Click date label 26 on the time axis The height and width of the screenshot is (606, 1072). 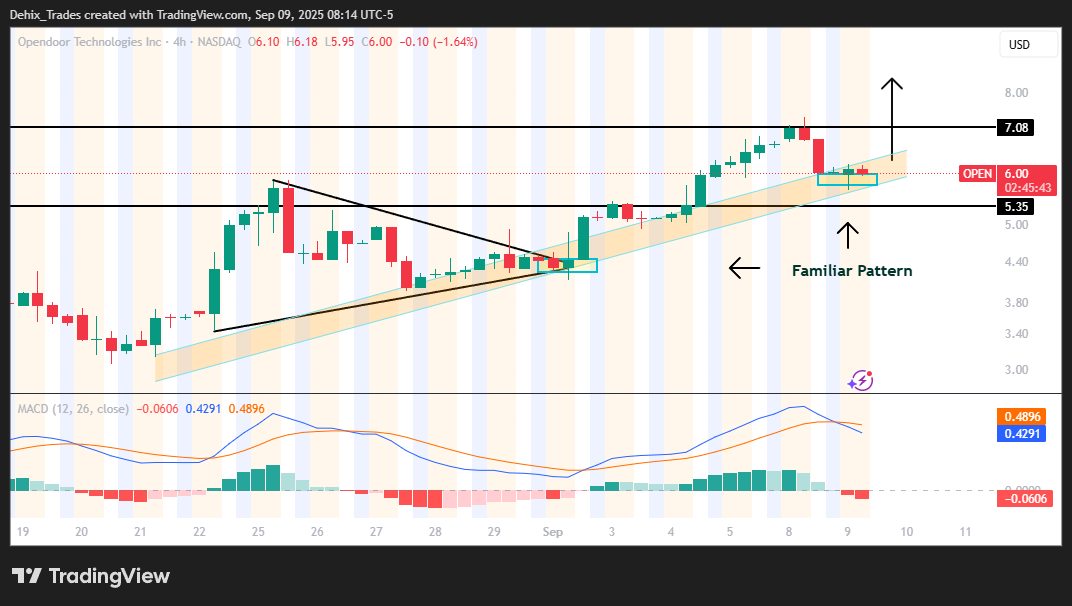click(317, 531)
